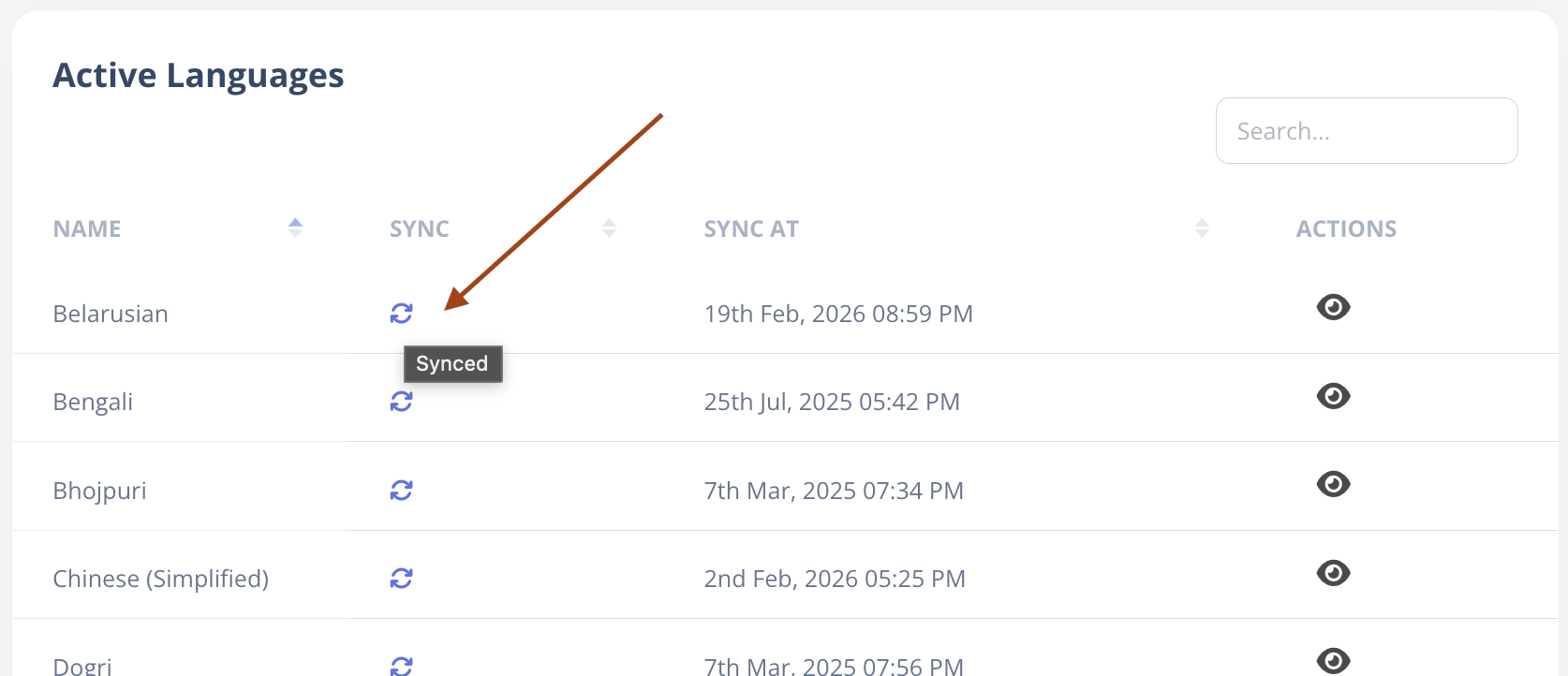This screenshot has height=676, width=1568.
Task: Open Chinese (Simplified) eye action
Action: tap(1333, 573)
